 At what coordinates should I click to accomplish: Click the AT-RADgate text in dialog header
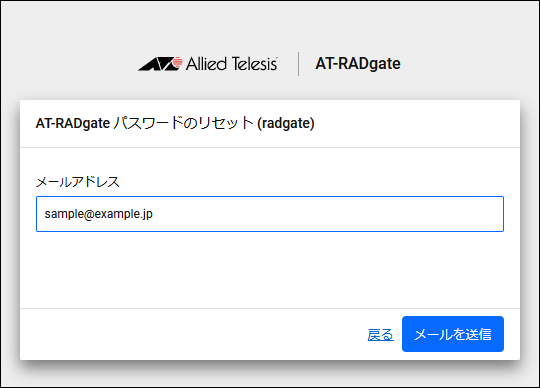pos(73,123)
